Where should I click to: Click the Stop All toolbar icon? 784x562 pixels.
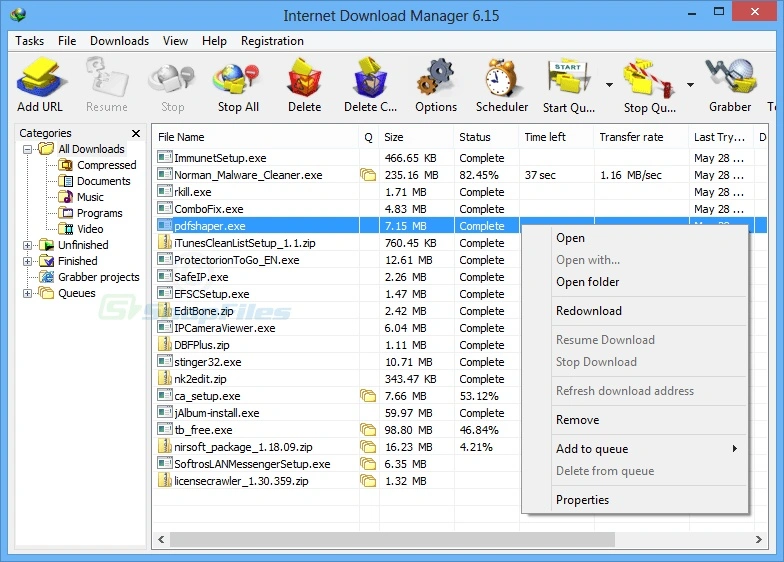(x=238, y=79)
